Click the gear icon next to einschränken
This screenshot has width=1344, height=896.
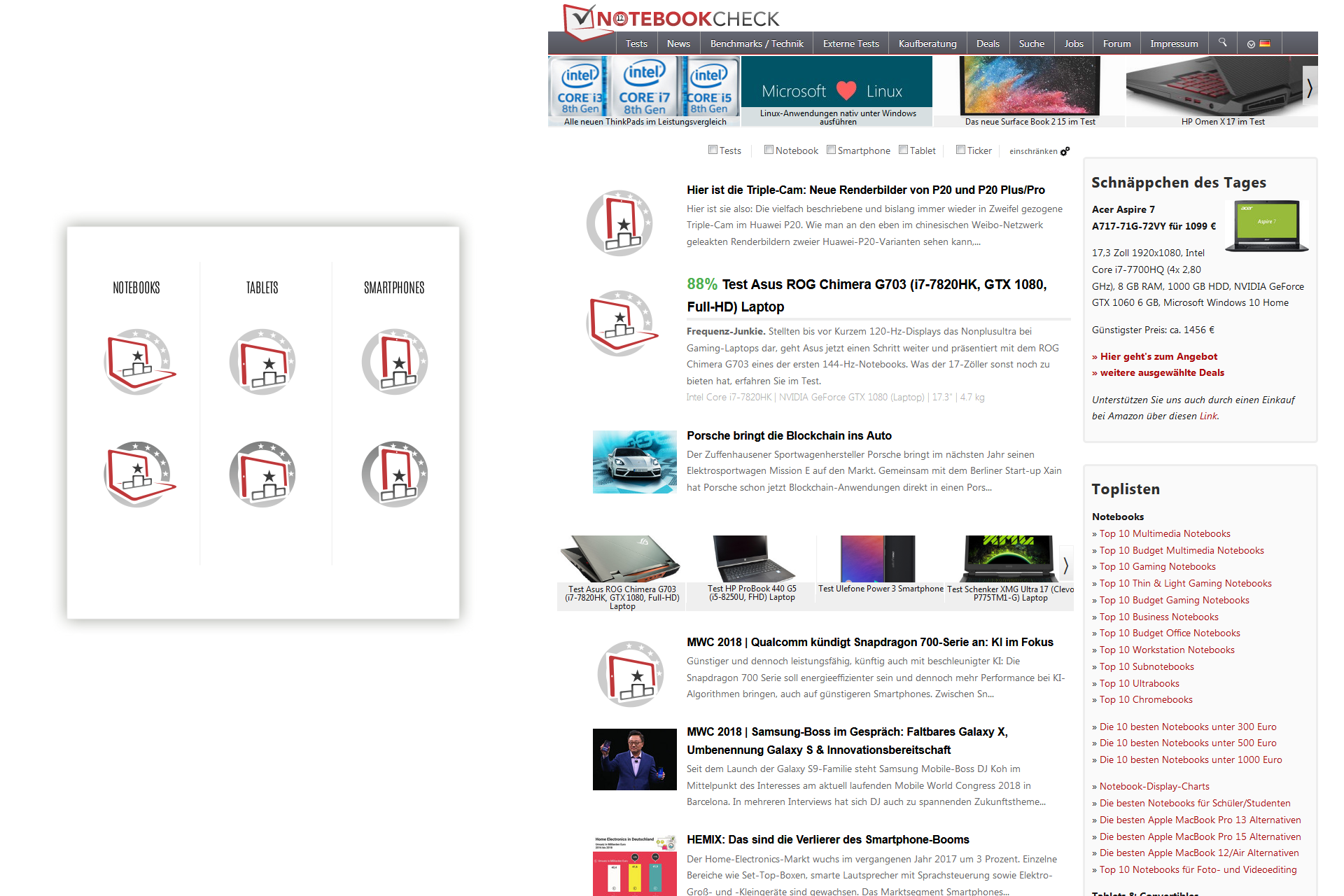[x=1065, y=151]
